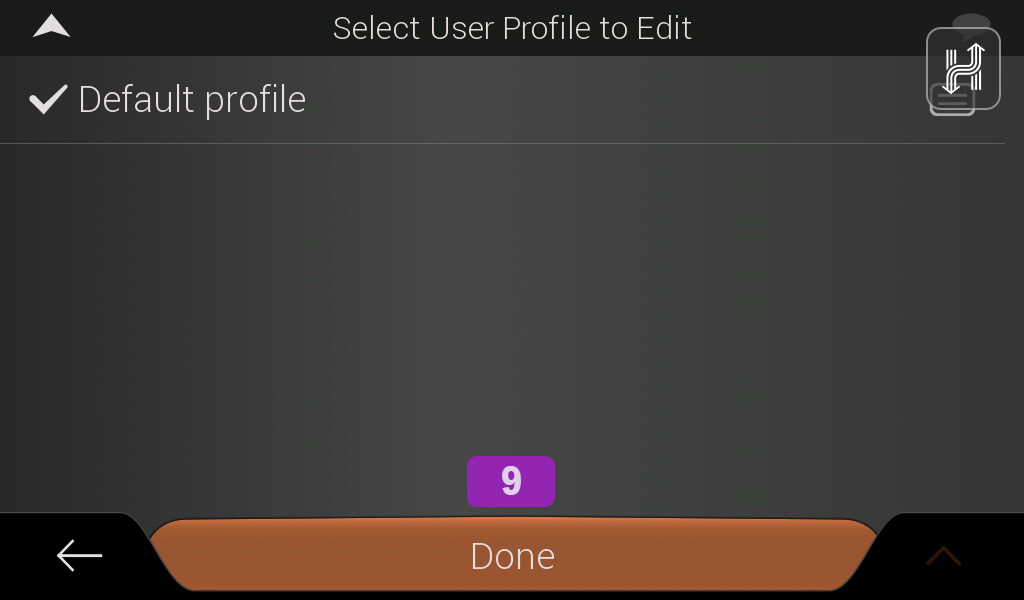This screenshot has height=600, width=1024.
Task: Click the number 9 purple label
Action: pyautogui.click(x=511, y=481)
